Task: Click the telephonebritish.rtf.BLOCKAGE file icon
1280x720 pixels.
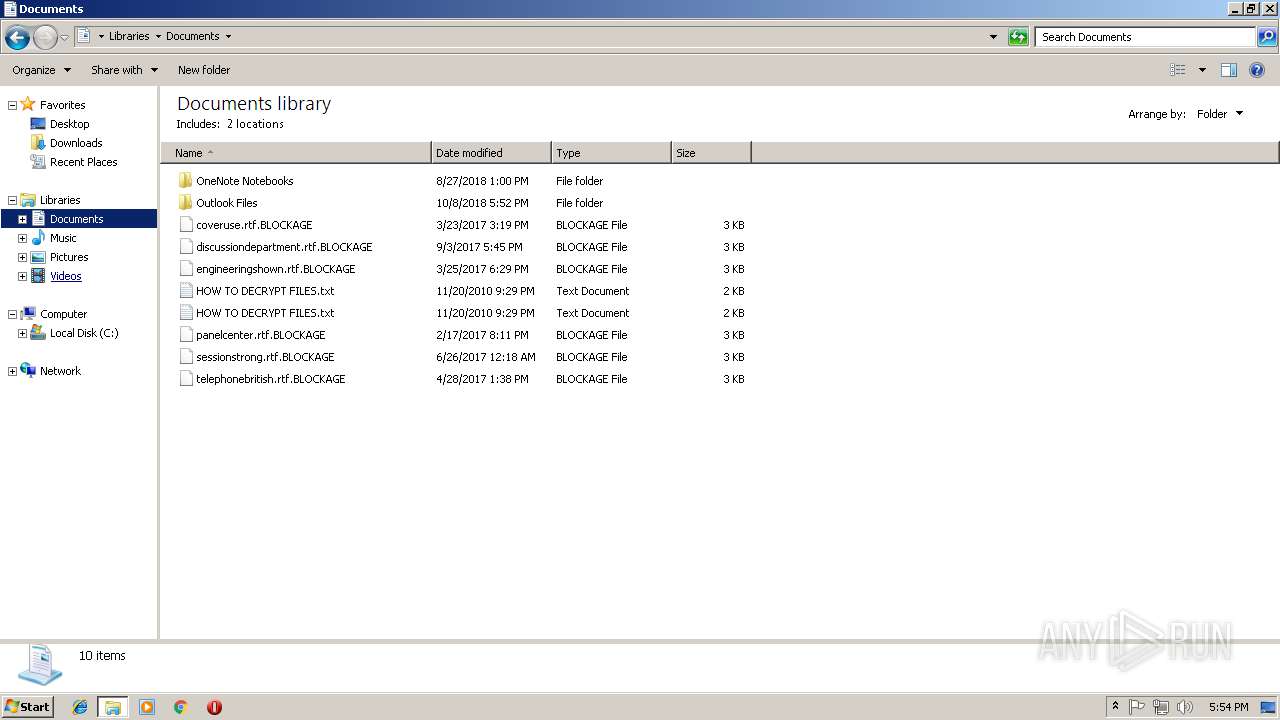Action: (186, 379)
